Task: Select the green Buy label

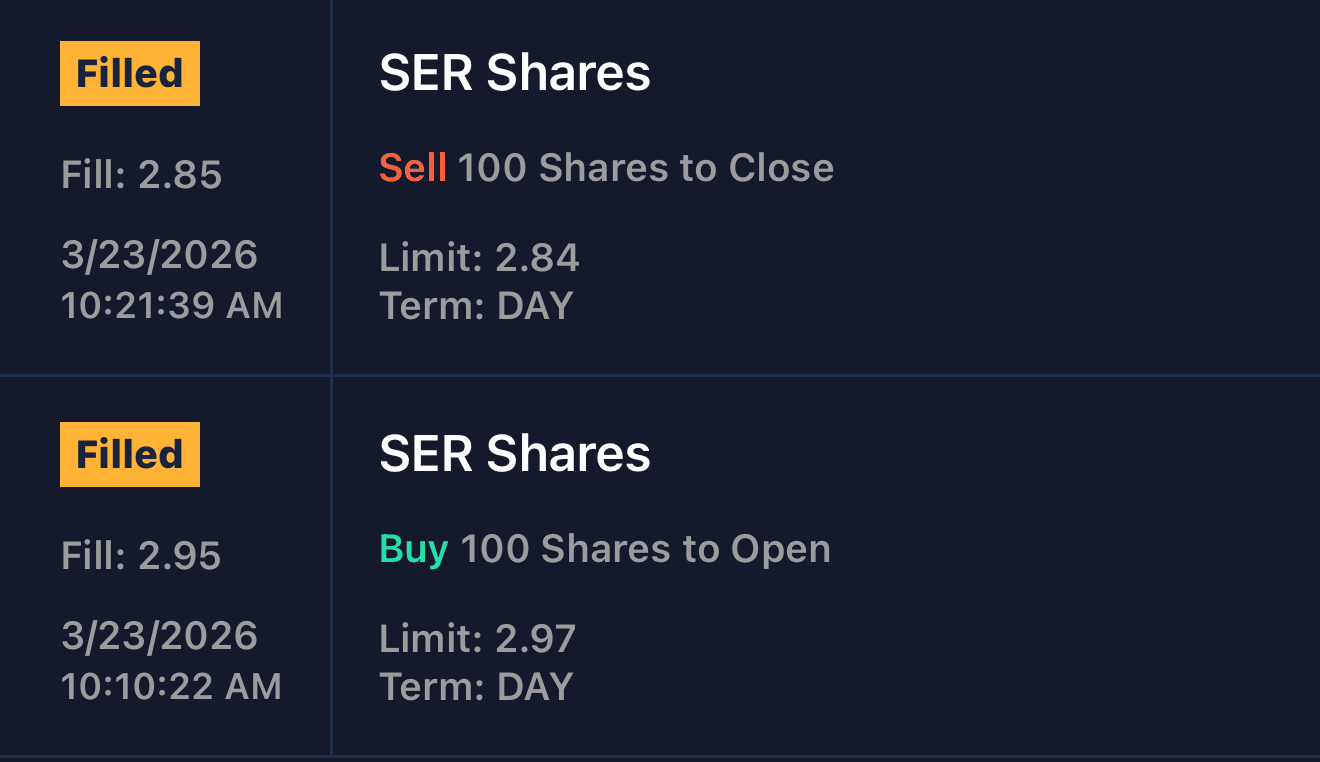Action: pyautogui.click(x=413, y=549)
